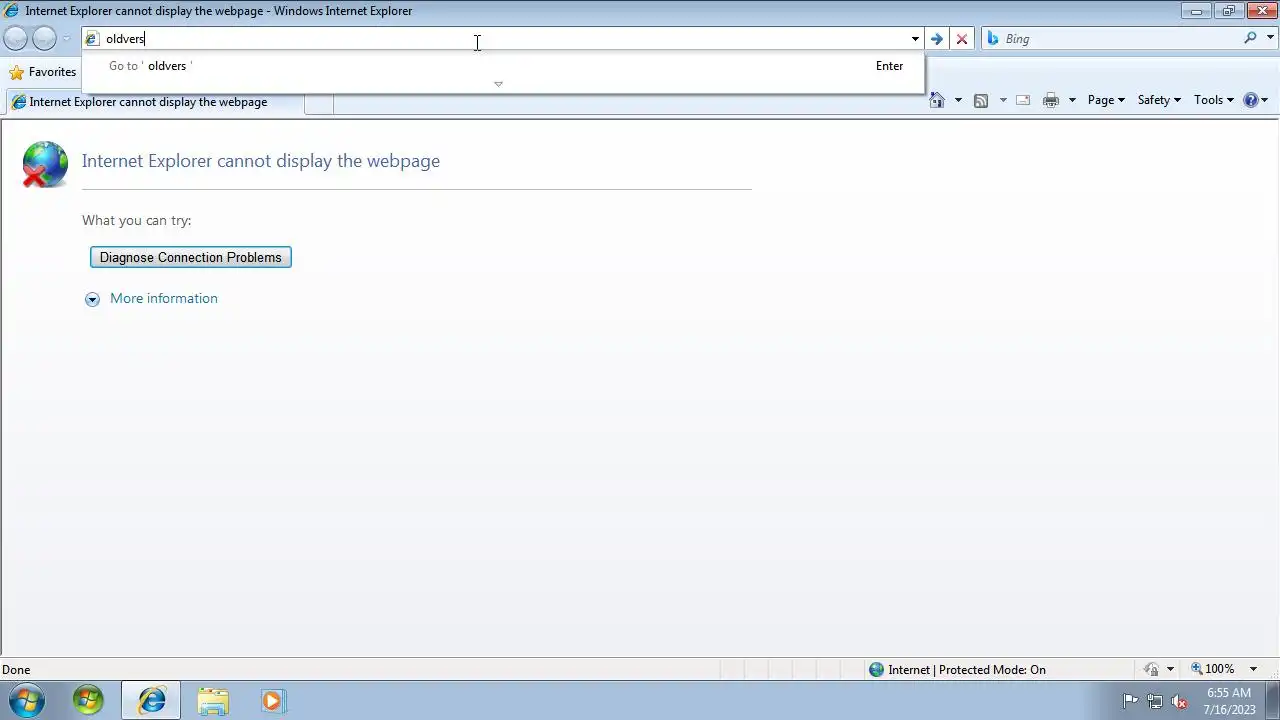Click Diagnose Connection Problems button

[x=190, y=257]
